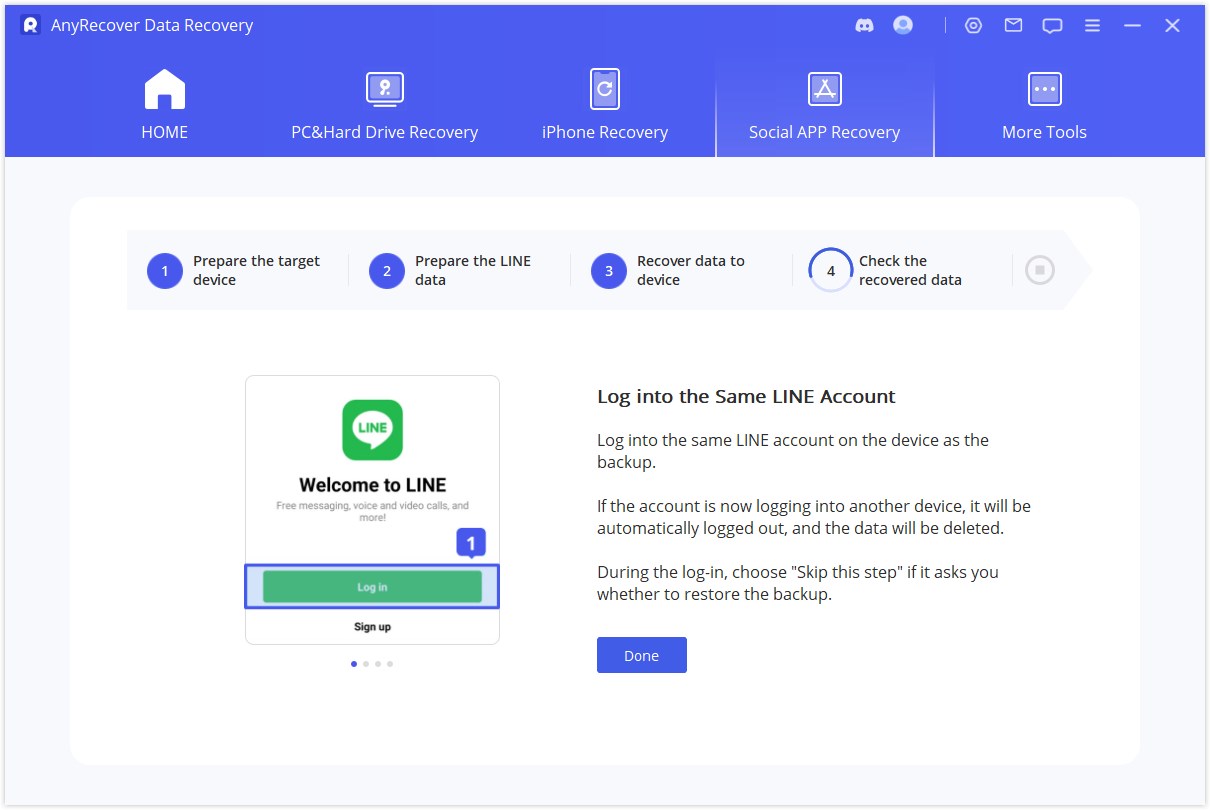The image size is (1210, 810).
Task: Open the chat support icon
Action: coord(1052,25)
